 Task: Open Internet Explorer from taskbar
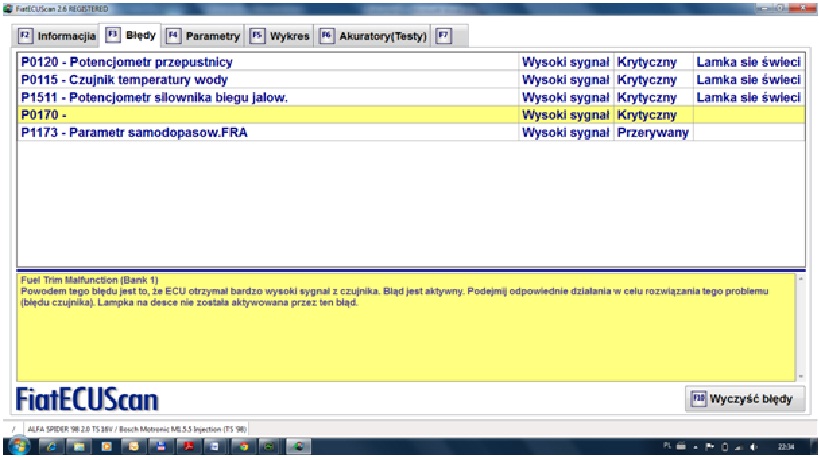pos(51,446)
